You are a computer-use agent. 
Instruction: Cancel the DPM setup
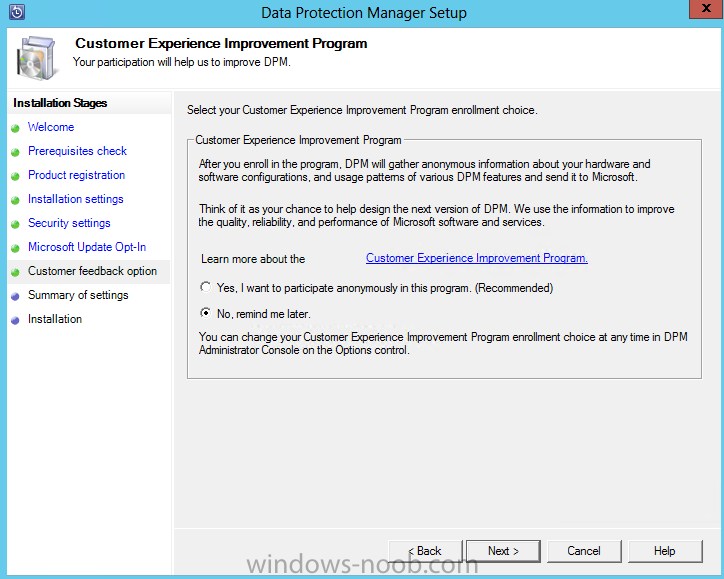coord(584,551)
